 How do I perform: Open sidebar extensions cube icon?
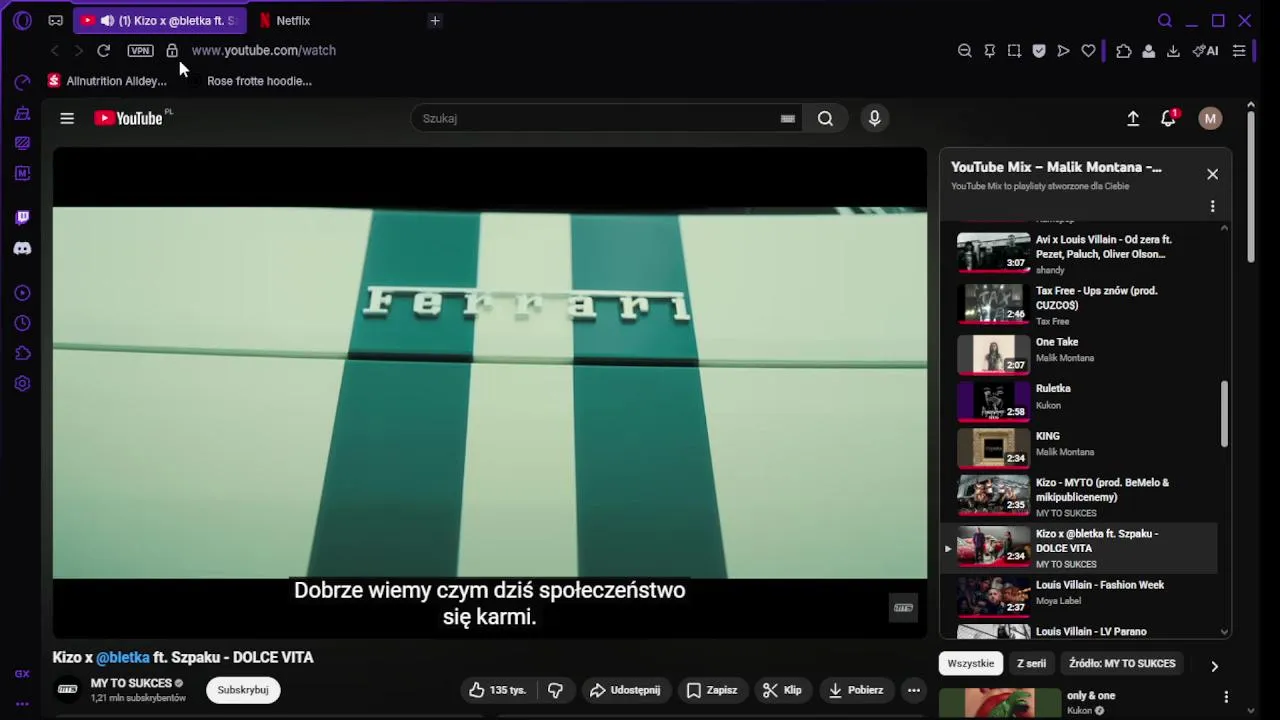[22, 353]
